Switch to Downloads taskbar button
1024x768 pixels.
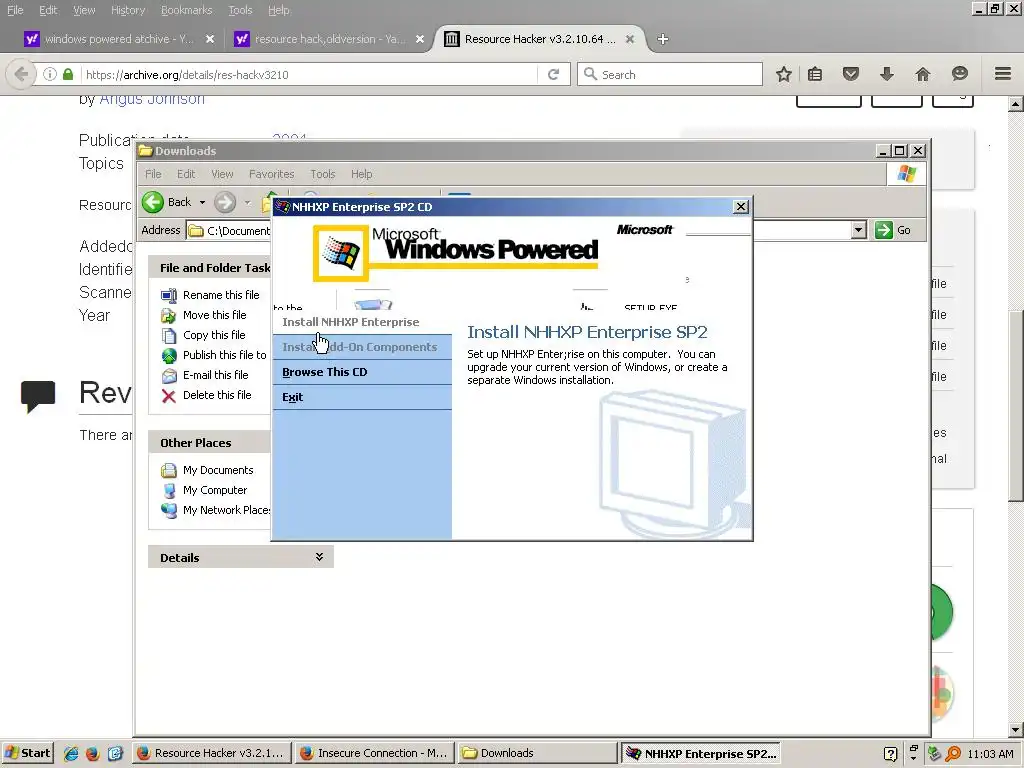tap(537, 753)
